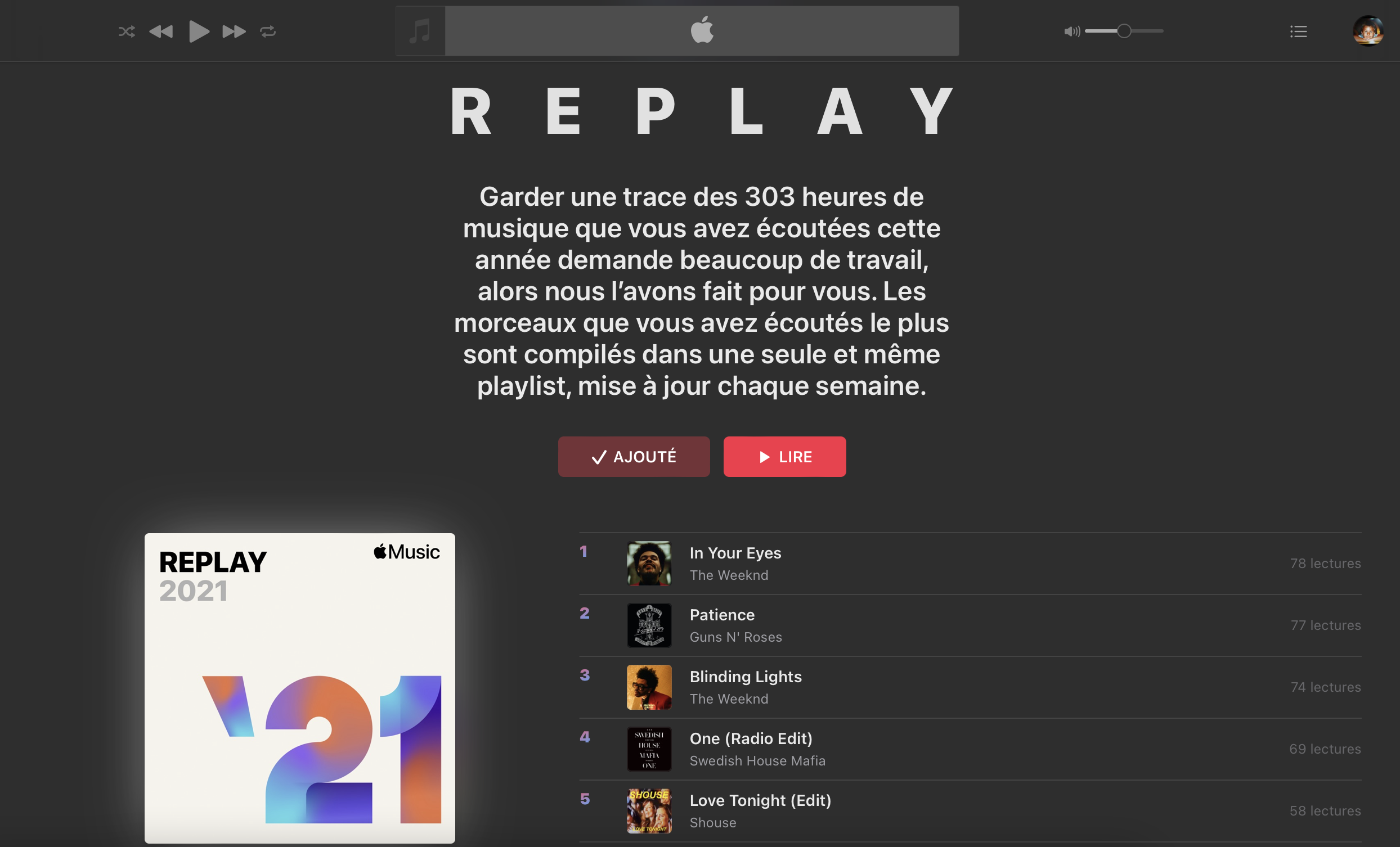Click Blinding Lights album artwork

(x=649, y=687)
